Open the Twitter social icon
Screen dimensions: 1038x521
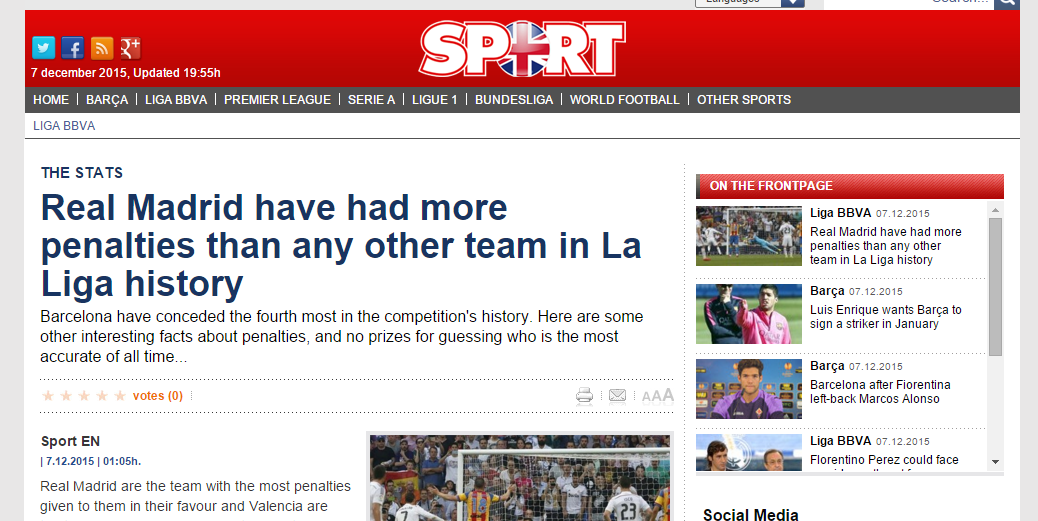tap(44, 48)
